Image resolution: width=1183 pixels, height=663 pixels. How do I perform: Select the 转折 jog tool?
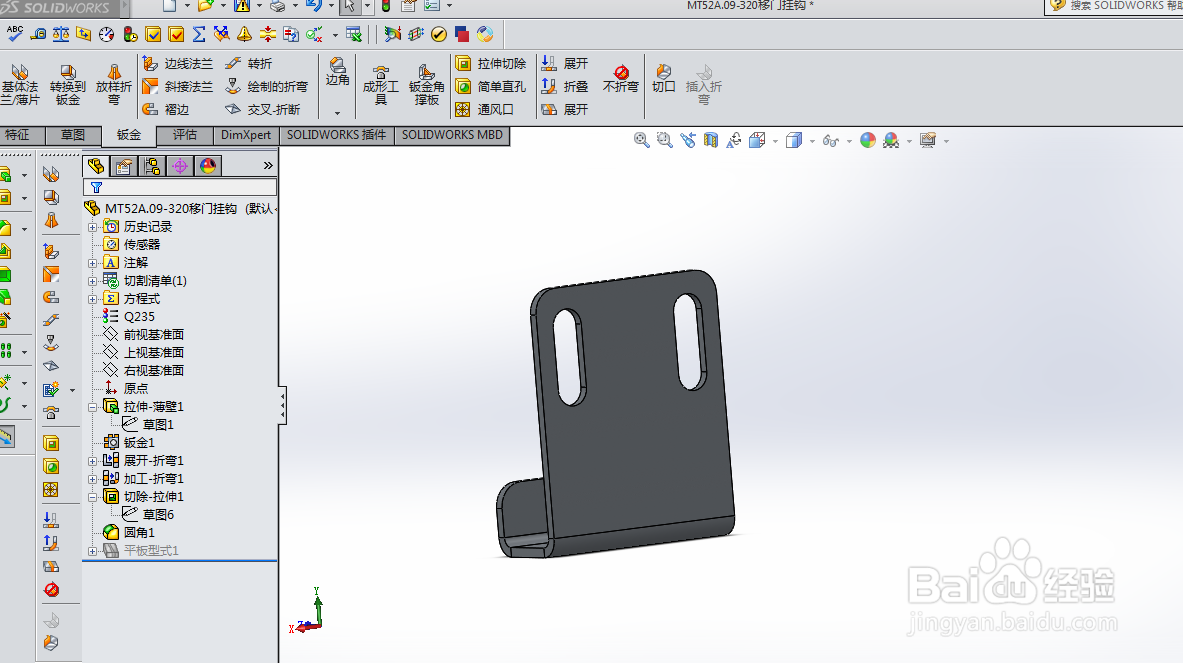coord(249,64)
